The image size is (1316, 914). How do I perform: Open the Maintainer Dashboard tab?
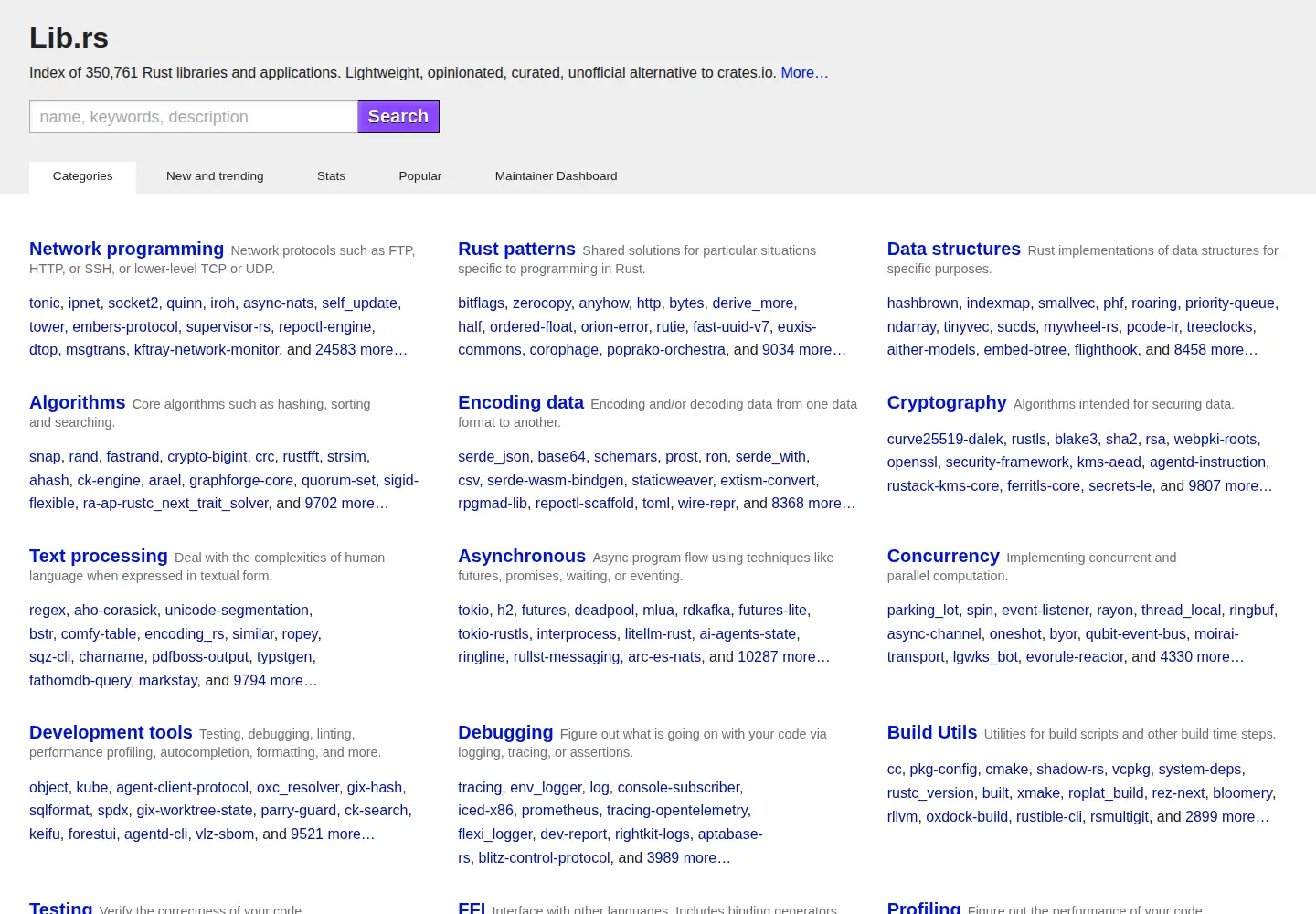[x=556, y=176]
